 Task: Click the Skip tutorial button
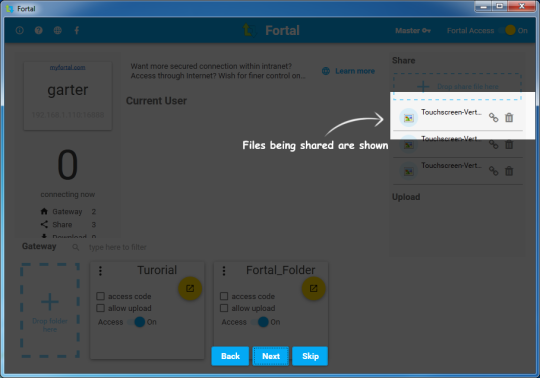tap(310, 356)
